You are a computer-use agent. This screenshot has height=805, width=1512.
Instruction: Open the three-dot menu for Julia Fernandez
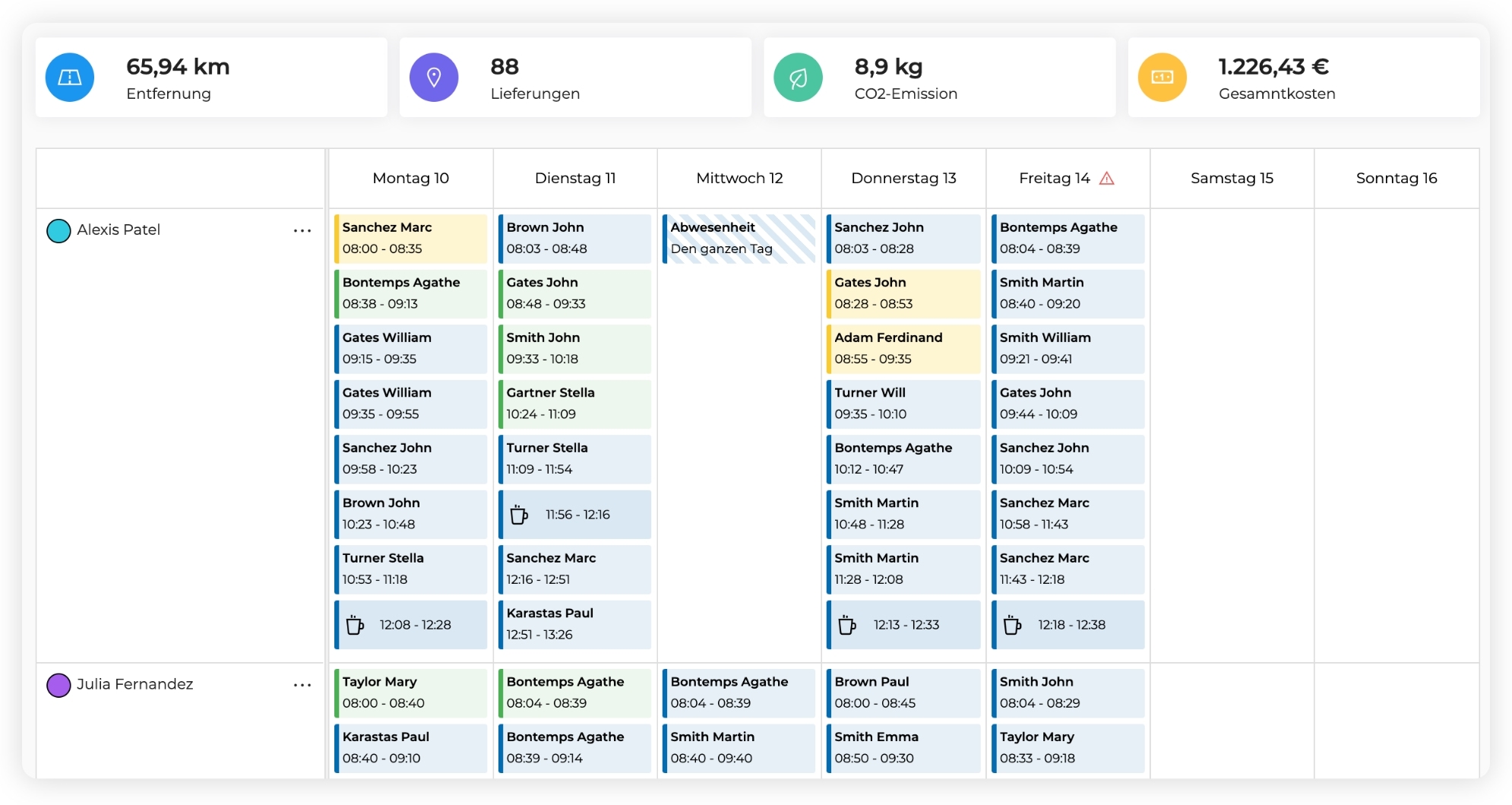pyautogui.click(x=302, y=685)
